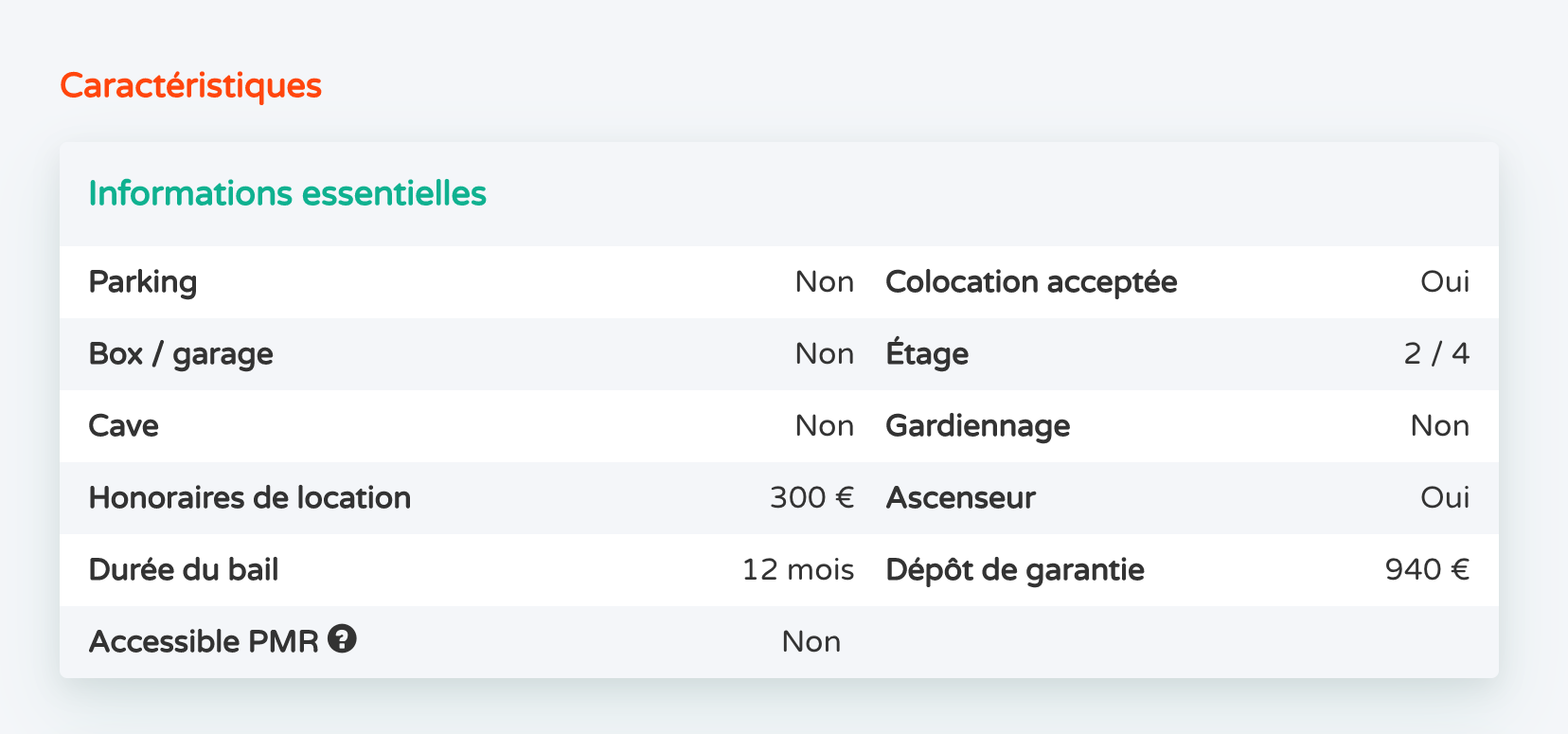Screen dimensions: 1568x734
Task: Select the 940 € deposit value
Action: 1427,570
